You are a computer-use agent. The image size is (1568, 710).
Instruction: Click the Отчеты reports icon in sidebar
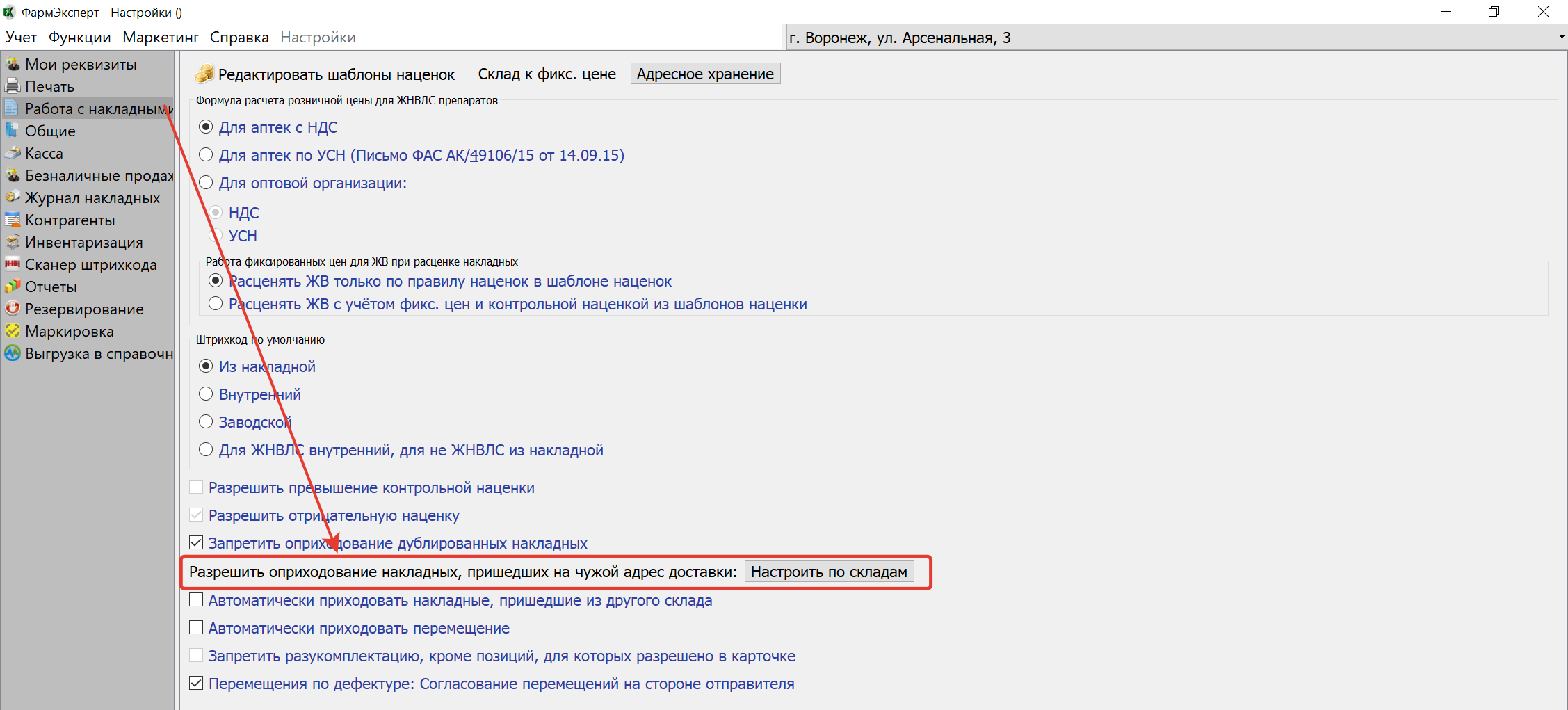tap(13, 287)
